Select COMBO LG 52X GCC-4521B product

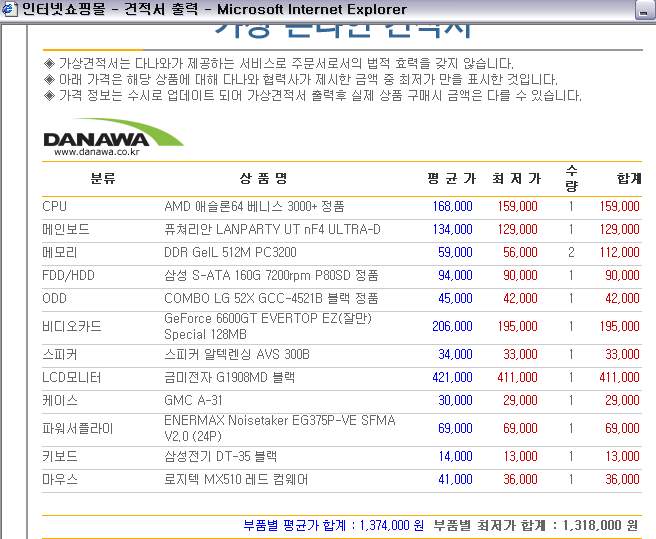tap(271, 298)
